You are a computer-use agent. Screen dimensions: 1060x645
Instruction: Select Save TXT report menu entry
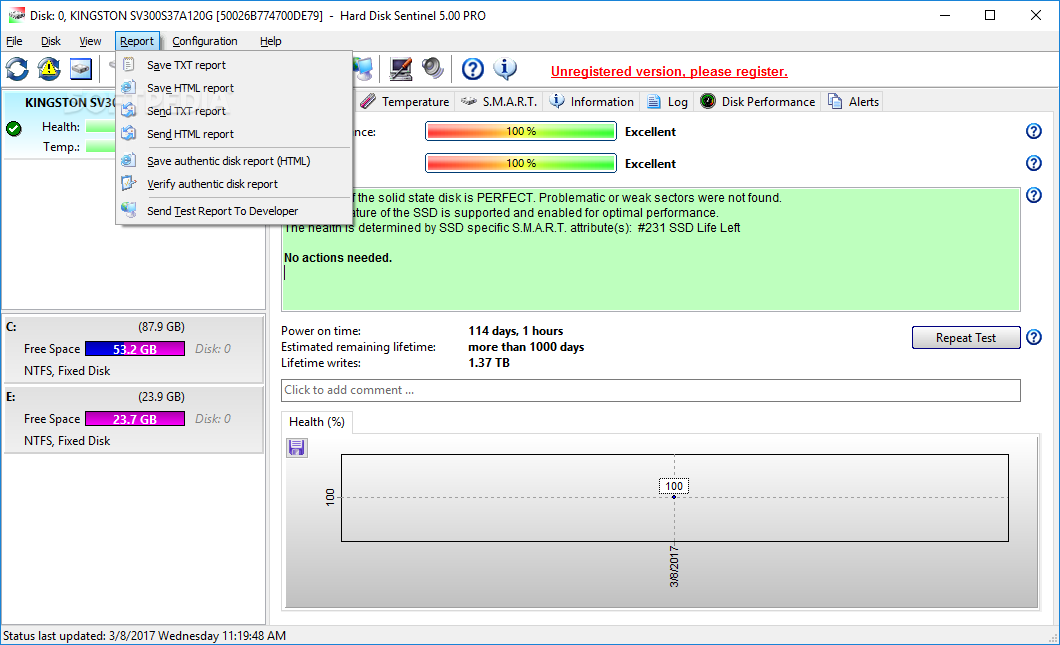(x=234, y=65)
